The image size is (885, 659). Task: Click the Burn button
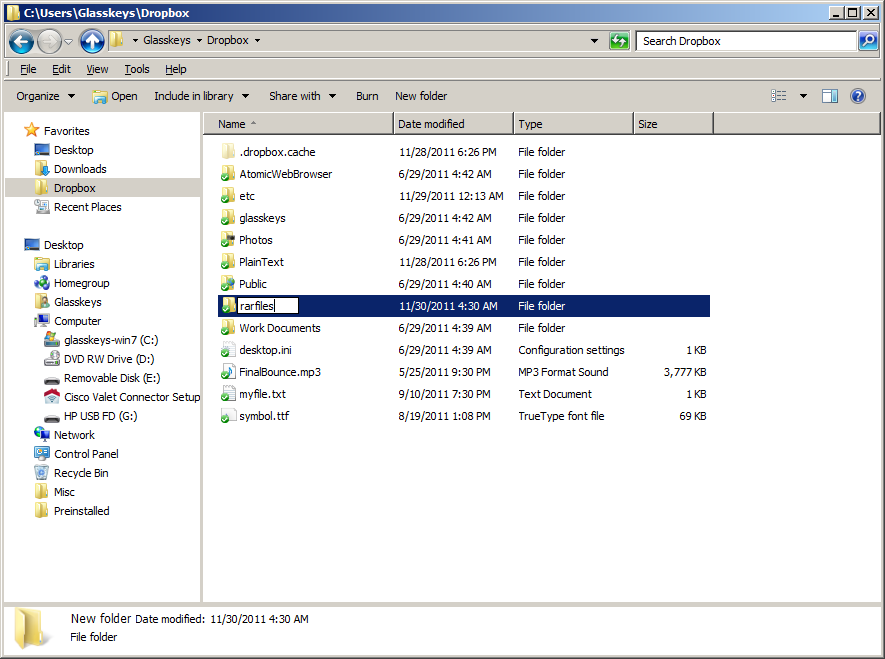367,96
